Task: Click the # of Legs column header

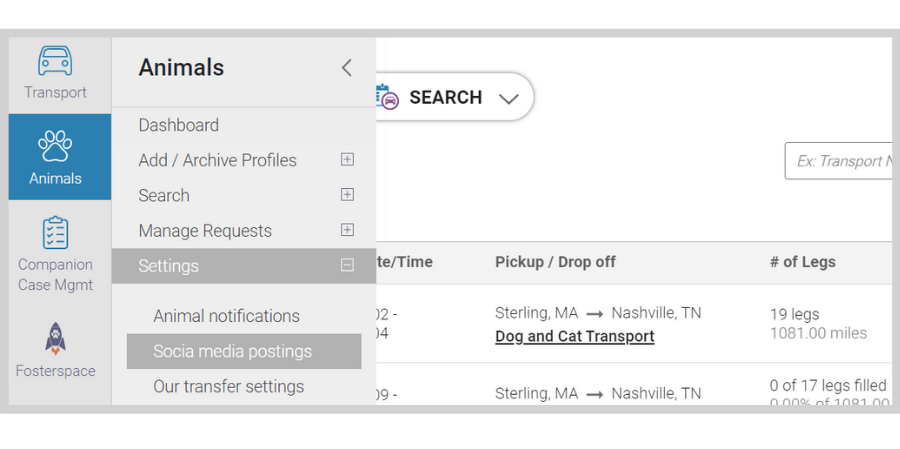Action: (802, 262)
